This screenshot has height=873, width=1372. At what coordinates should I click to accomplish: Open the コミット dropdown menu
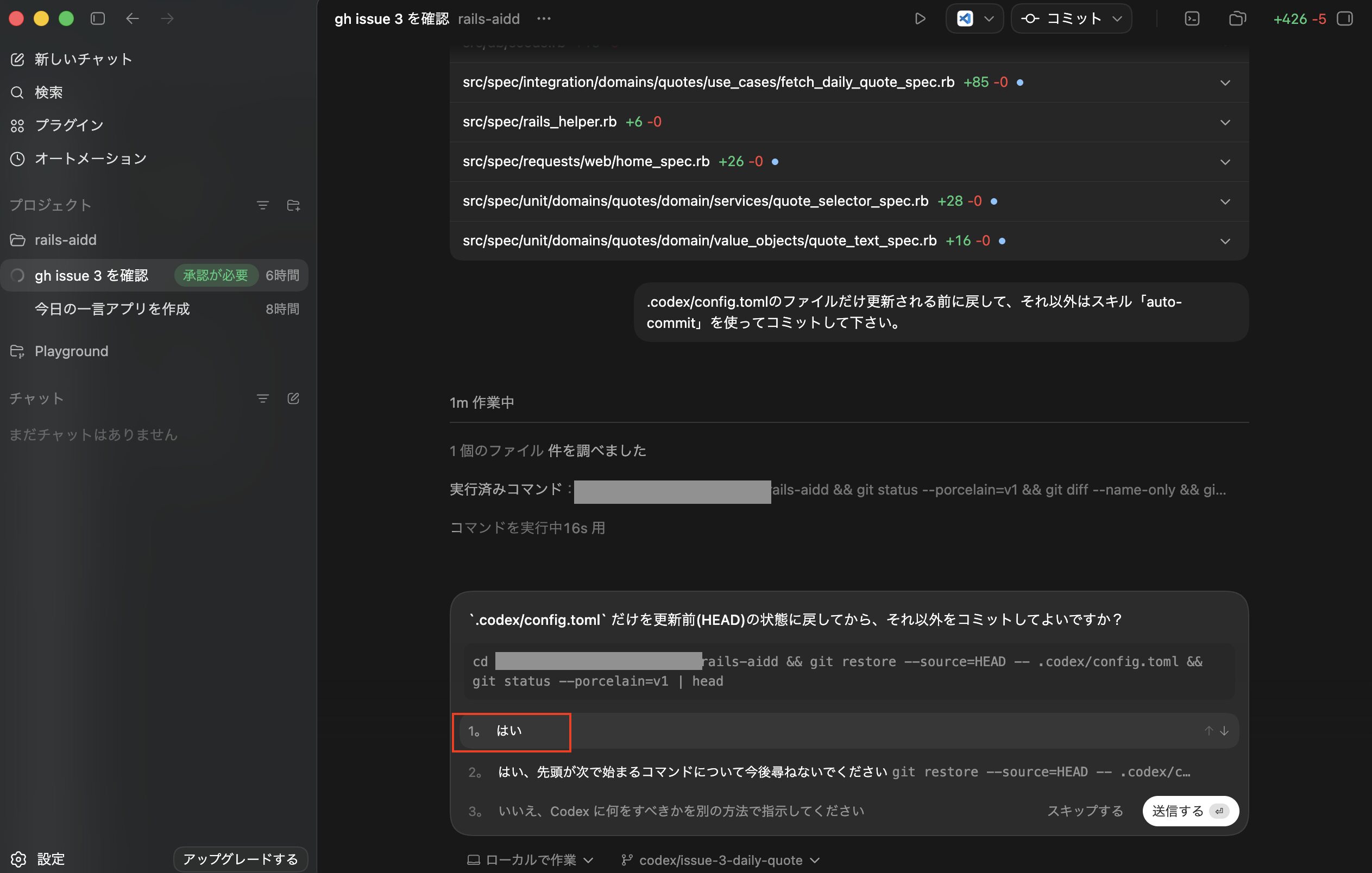click(1117, 19)
